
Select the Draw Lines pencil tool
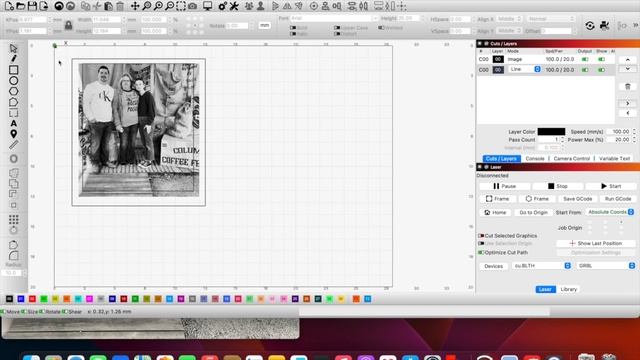(x=13, y=59)
